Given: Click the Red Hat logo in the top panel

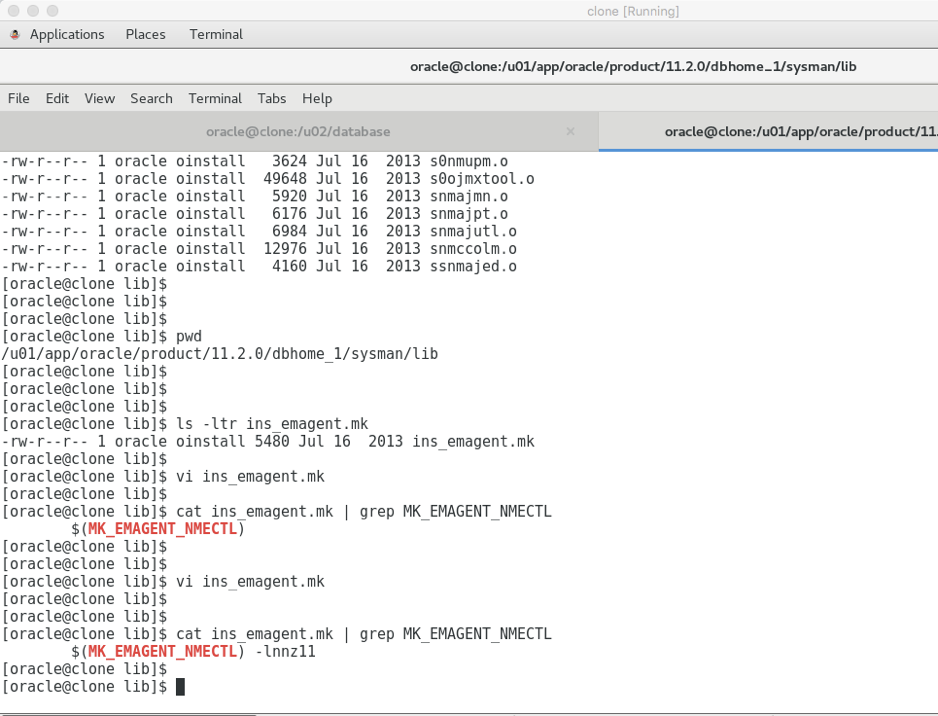Looking at the screenshot, I should pyautogui.click(x=14, y=34).
